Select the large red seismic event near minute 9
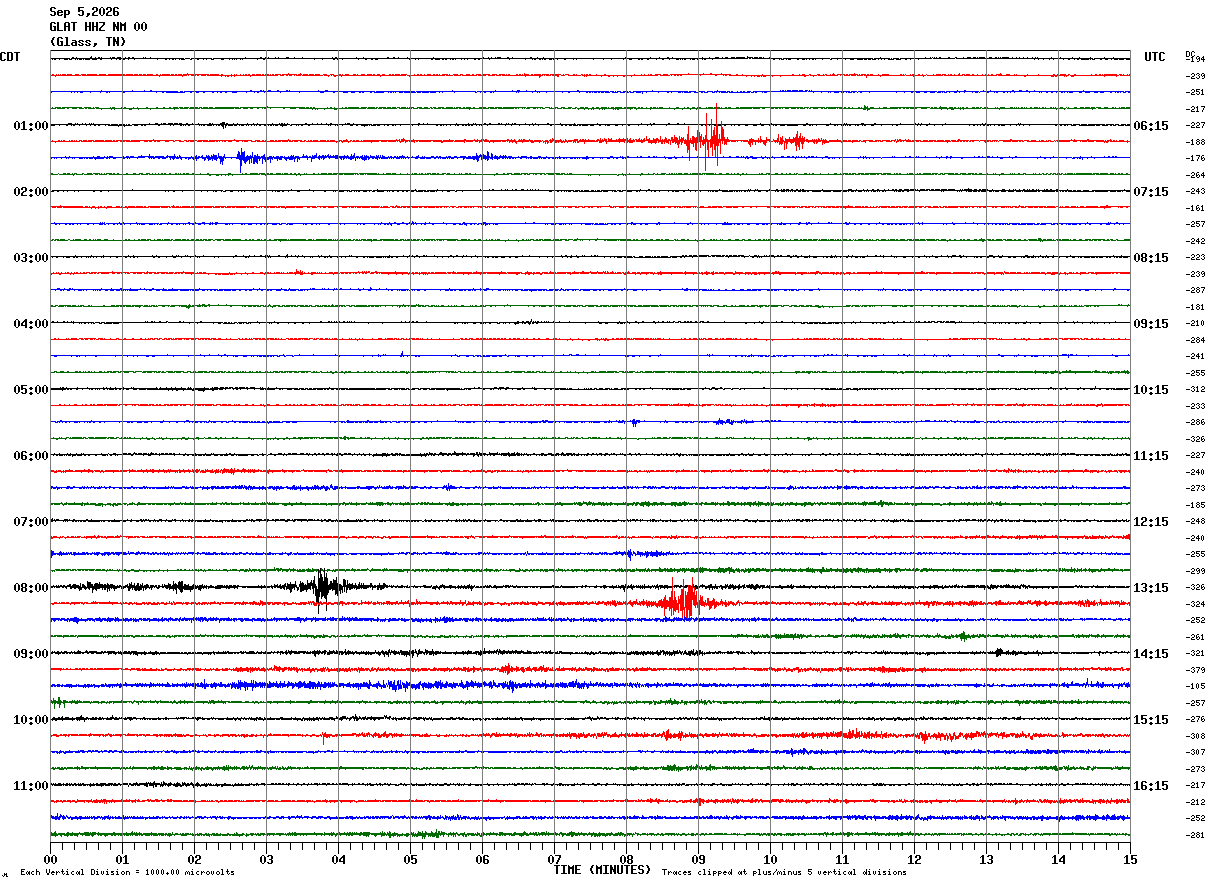 click(709, 139)
